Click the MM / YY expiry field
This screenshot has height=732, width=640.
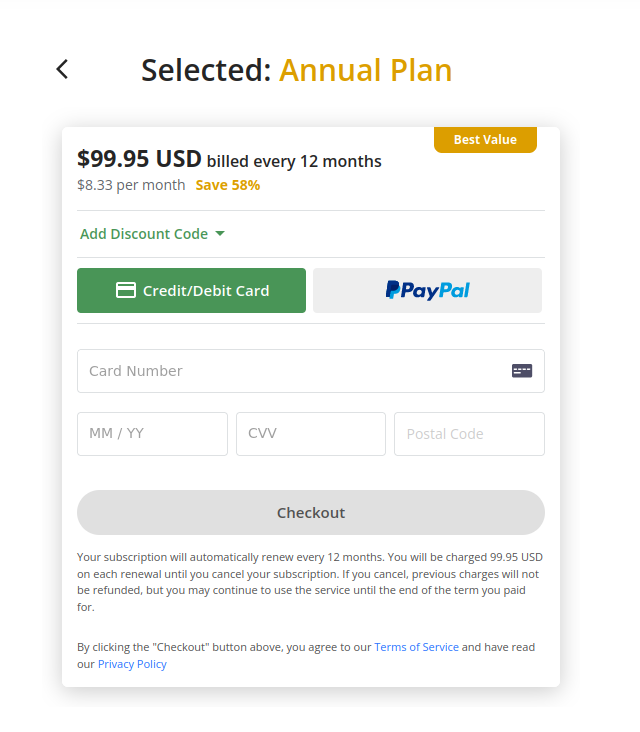pos(152,434)
